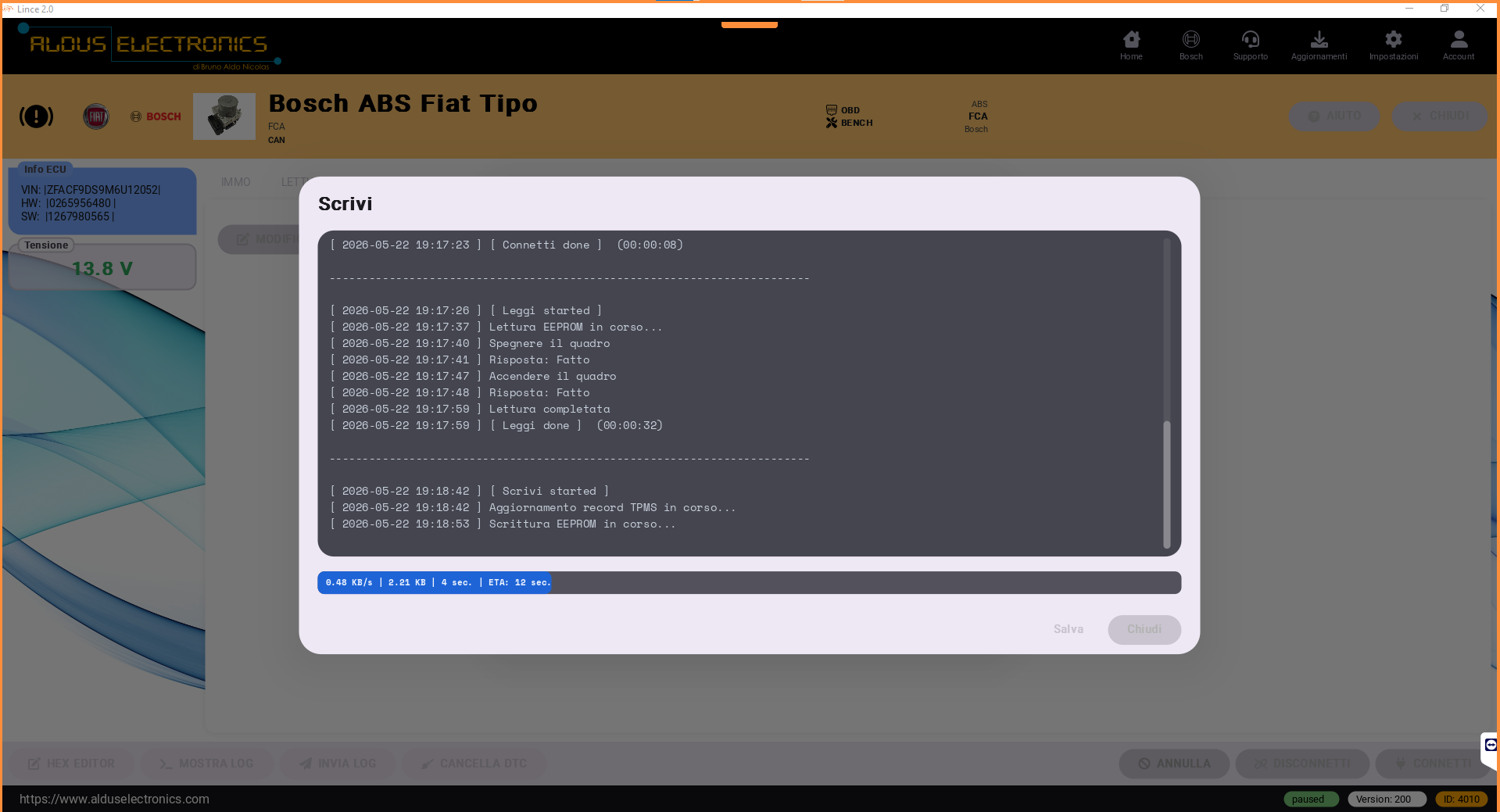1500x812 pixels.
Task: Click the ABS warning light icon
Action: tap(36, 116)
